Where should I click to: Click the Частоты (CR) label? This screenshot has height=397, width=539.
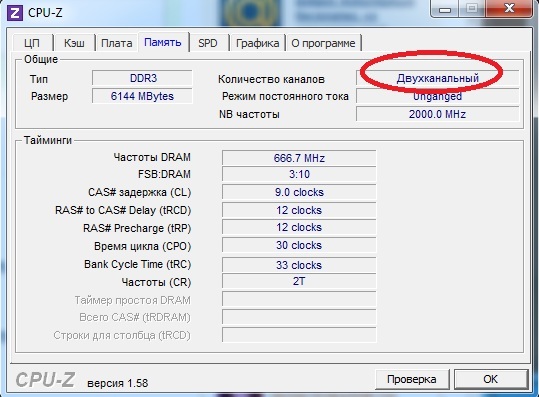(x=156, y=282)
